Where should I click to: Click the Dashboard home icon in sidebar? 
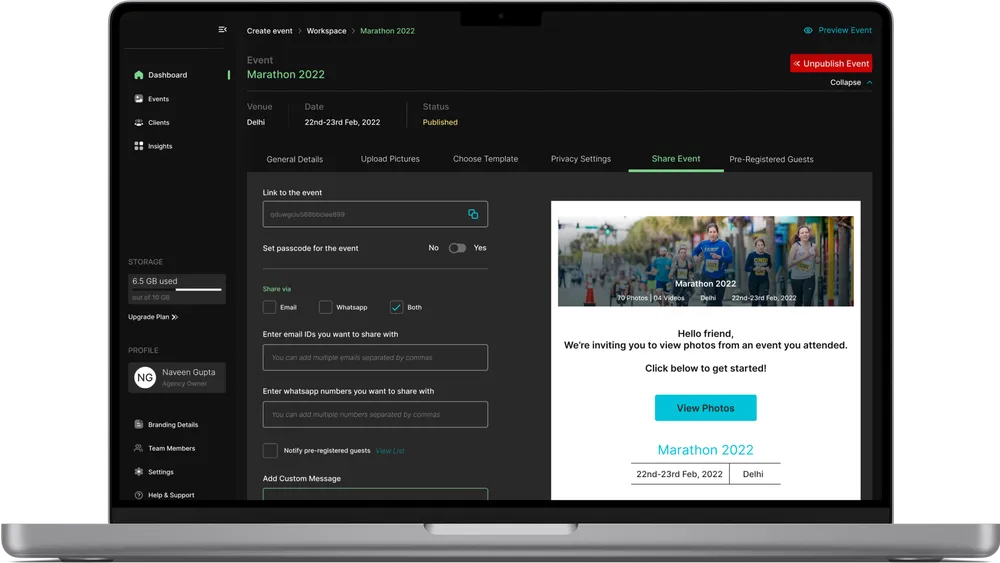point(139,75)
